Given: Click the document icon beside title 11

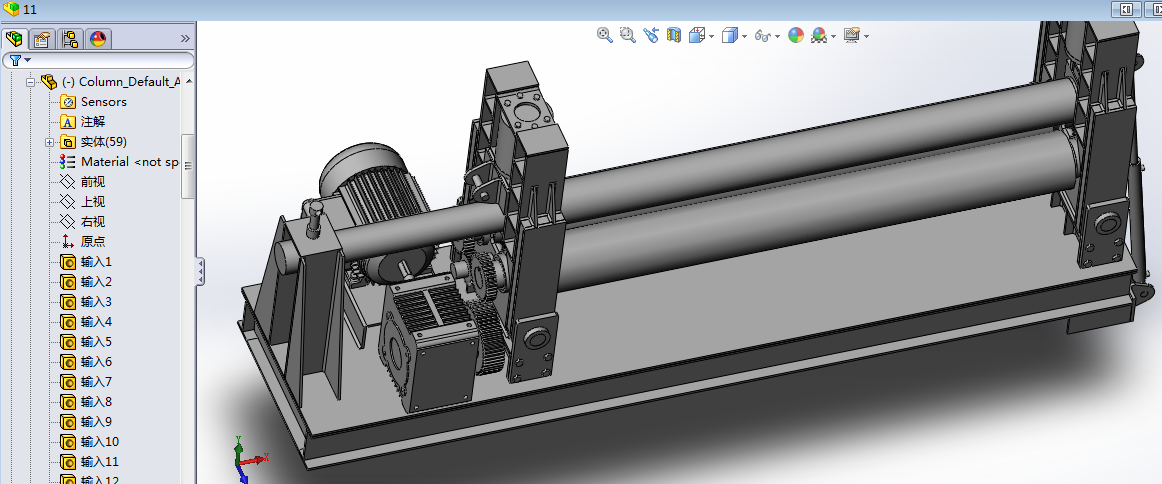Looking at the screenshot, I should (x=11, y=10).
